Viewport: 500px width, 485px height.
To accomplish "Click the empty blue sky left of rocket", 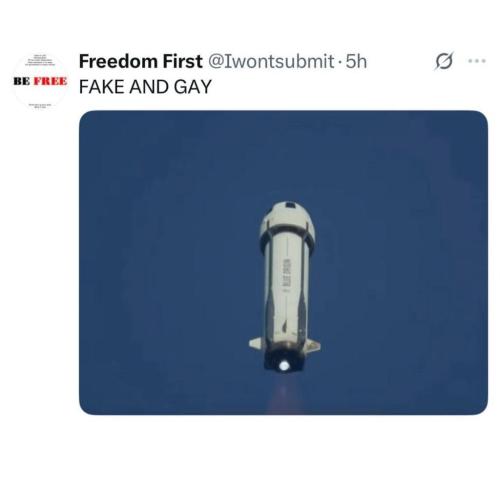I will point(167,263).
